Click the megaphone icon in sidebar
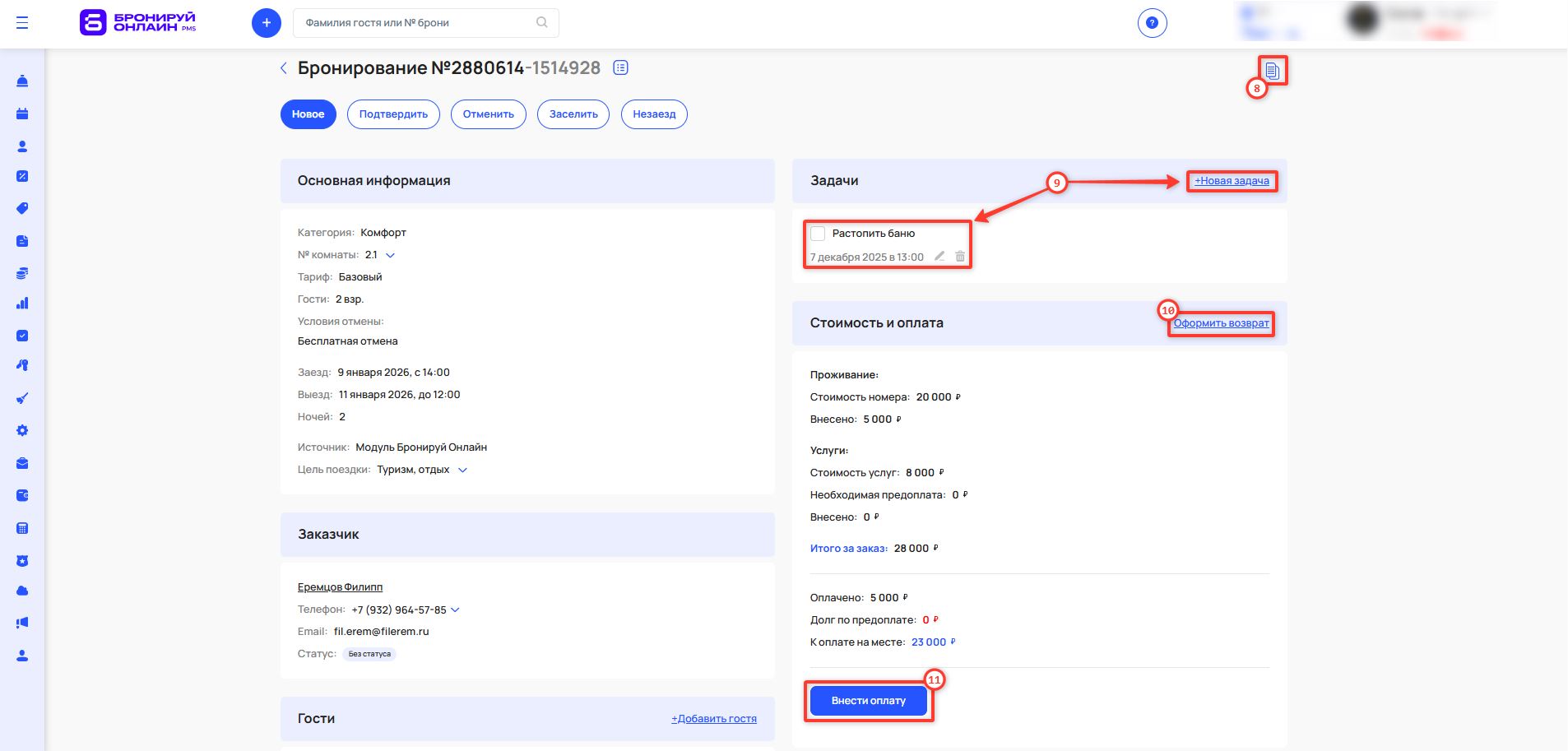 coord(22,623)
